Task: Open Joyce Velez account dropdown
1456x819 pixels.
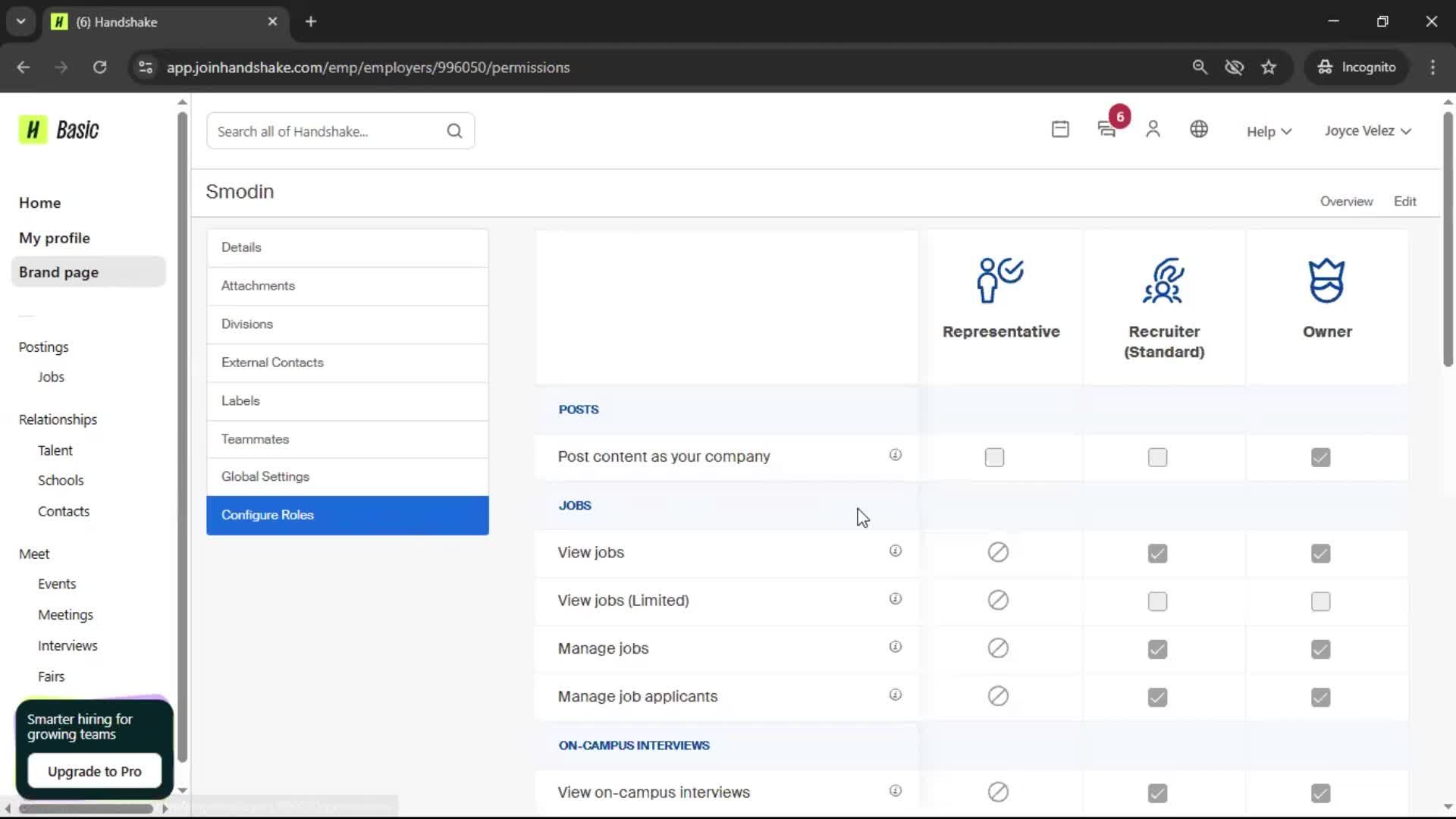Action: tap(1368, 130)
